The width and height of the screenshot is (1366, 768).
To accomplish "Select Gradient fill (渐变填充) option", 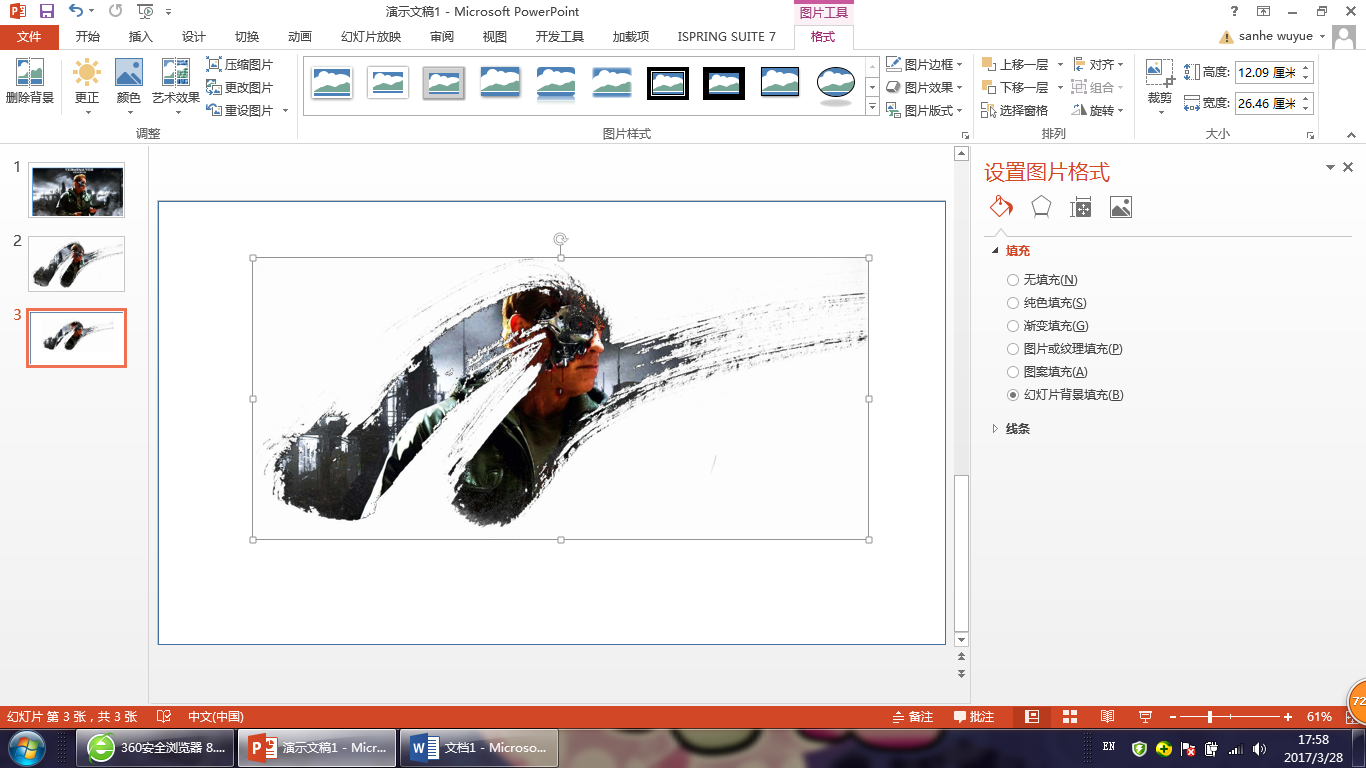I will tap(1047, 326).
